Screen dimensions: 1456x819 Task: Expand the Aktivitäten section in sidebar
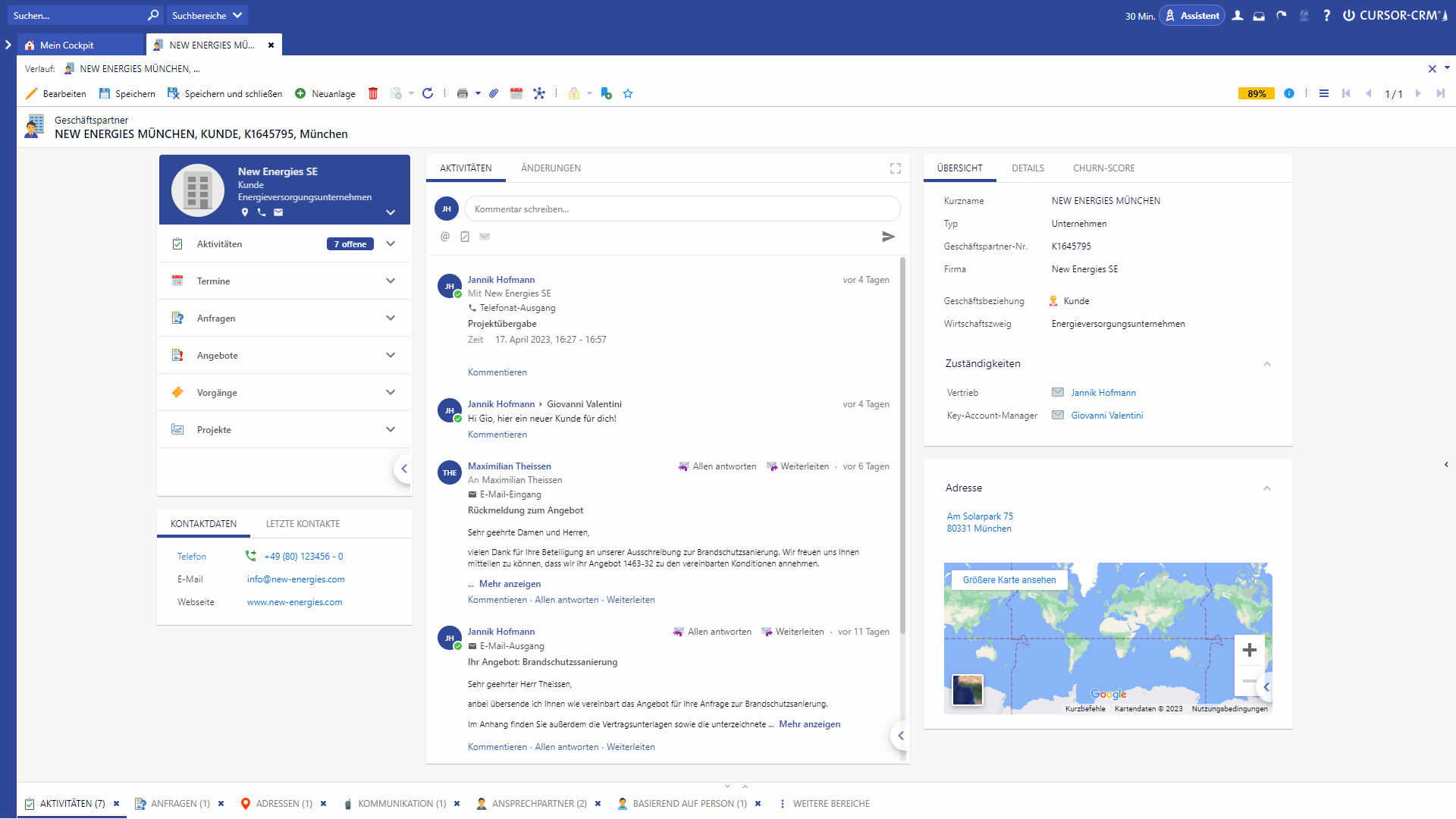391,244
